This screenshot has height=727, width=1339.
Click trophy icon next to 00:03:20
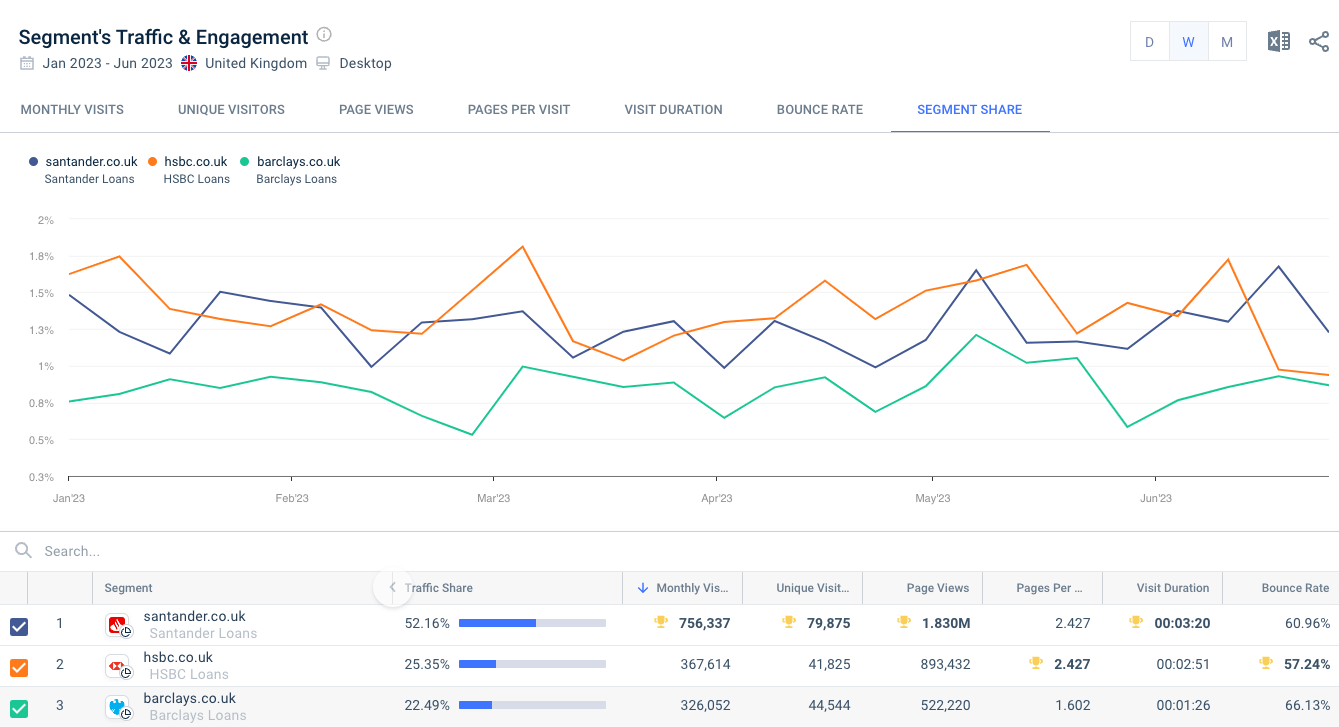1135,622
